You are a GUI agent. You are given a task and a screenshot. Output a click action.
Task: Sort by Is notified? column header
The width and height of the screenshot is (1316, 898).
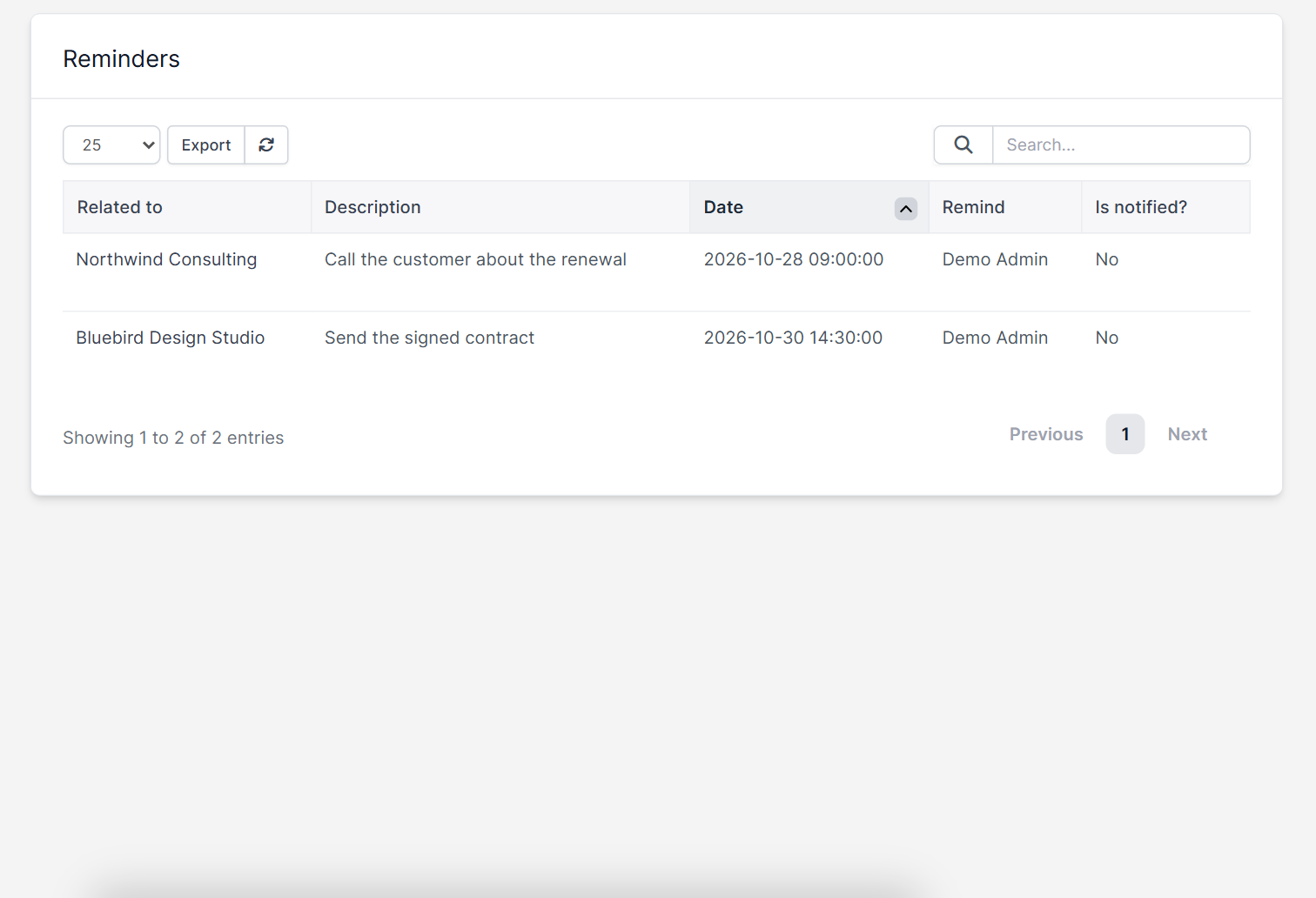(1165, 207)
